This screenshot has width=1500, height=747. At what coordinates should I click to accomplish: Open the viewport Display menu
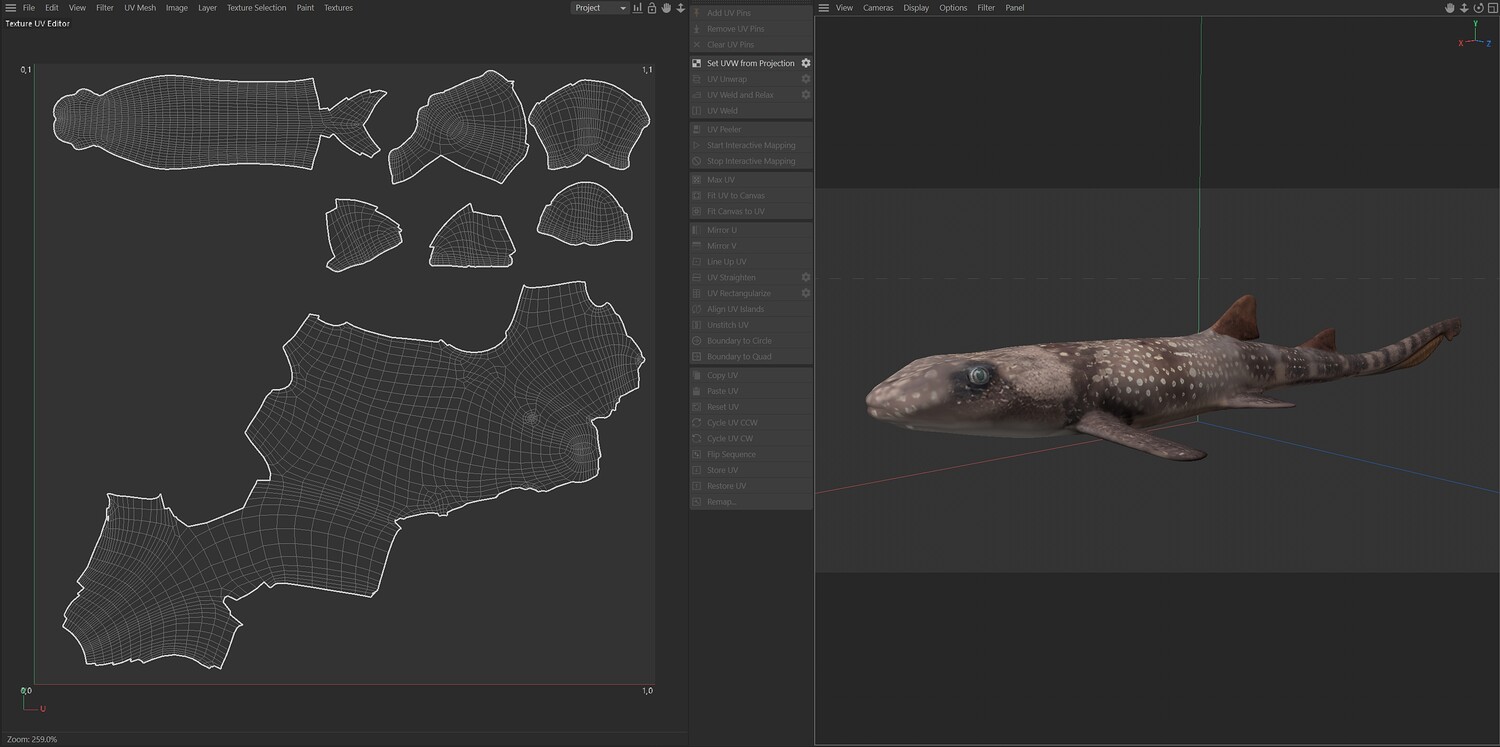coord(916,8)
